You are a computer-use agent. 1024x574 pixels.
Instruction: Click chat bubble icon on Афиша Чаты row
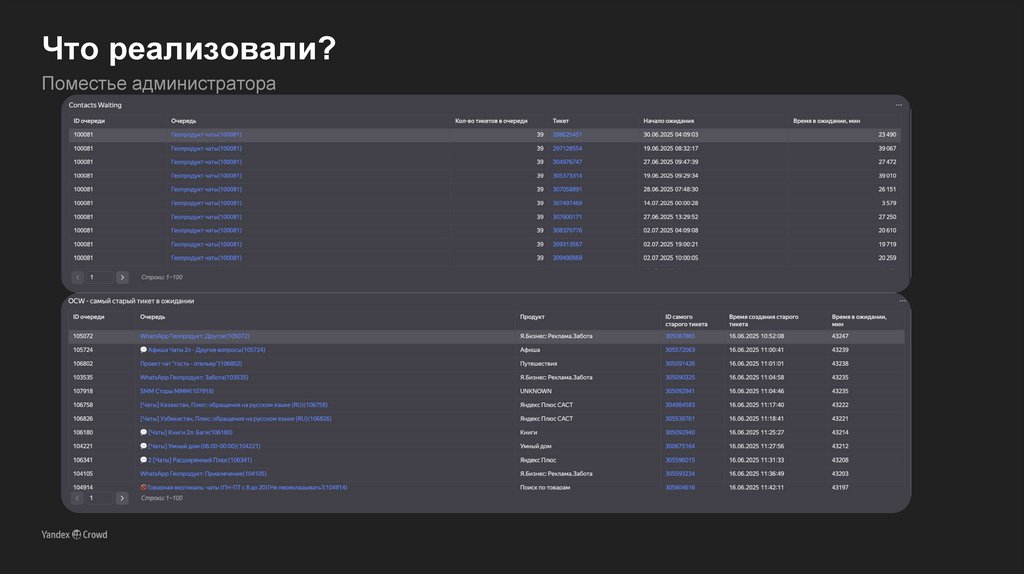[x=144, y=350]
